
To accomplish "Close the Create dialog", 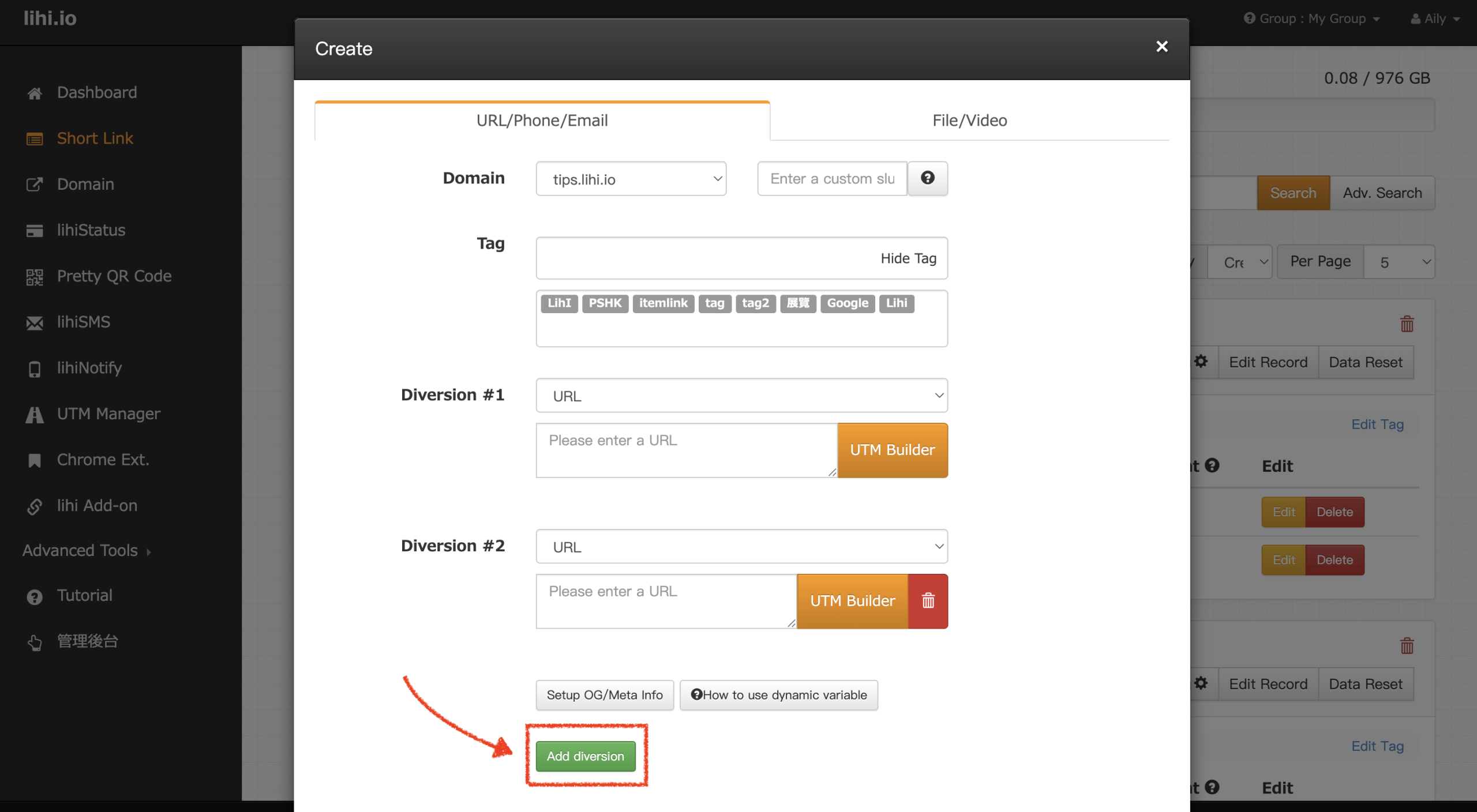I will (1161, 47).
